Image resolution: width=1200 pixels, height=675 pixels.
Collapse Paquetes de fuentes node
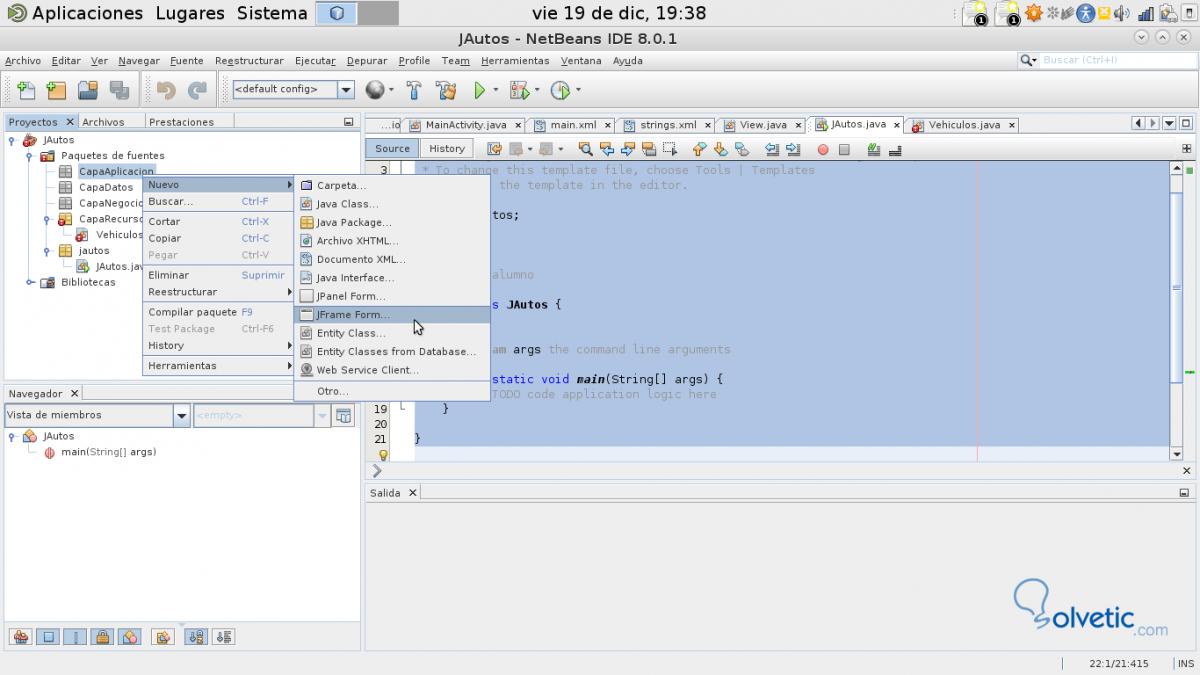(30, 156)
